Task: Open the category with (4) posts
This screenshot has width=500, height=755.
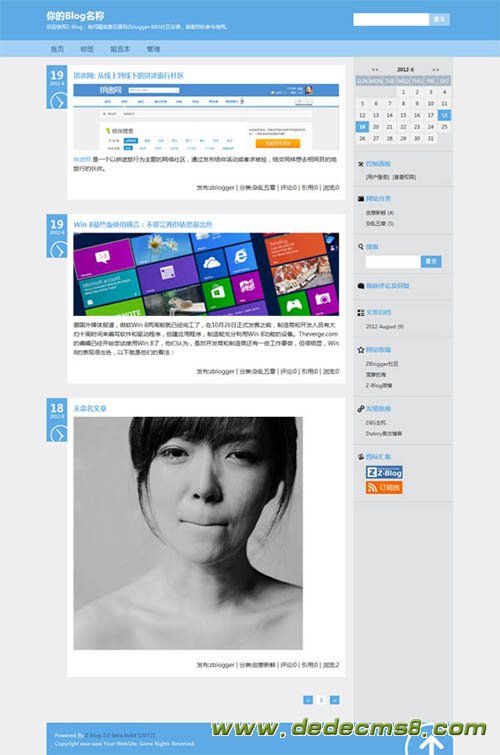Action: (x=380, y=212)
